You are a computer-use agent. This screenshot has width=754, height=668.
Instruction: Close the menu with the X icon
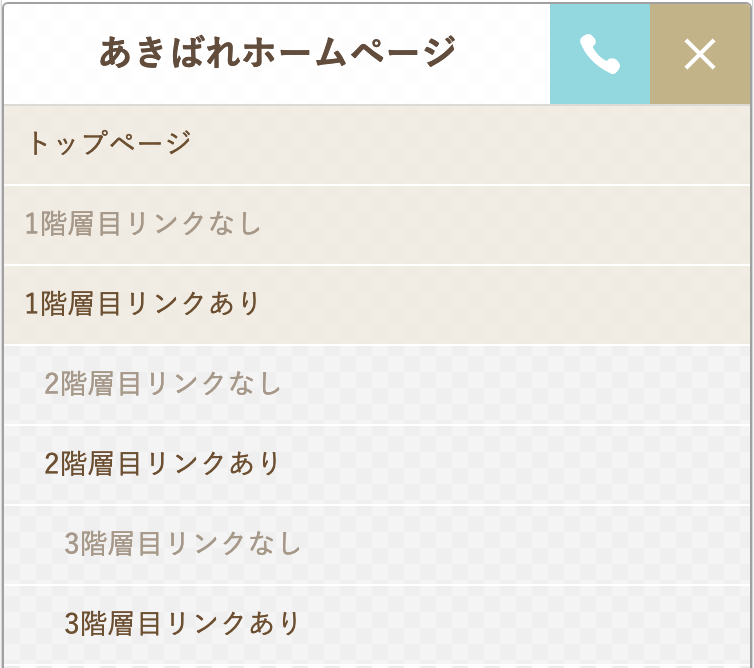point(700,54)
